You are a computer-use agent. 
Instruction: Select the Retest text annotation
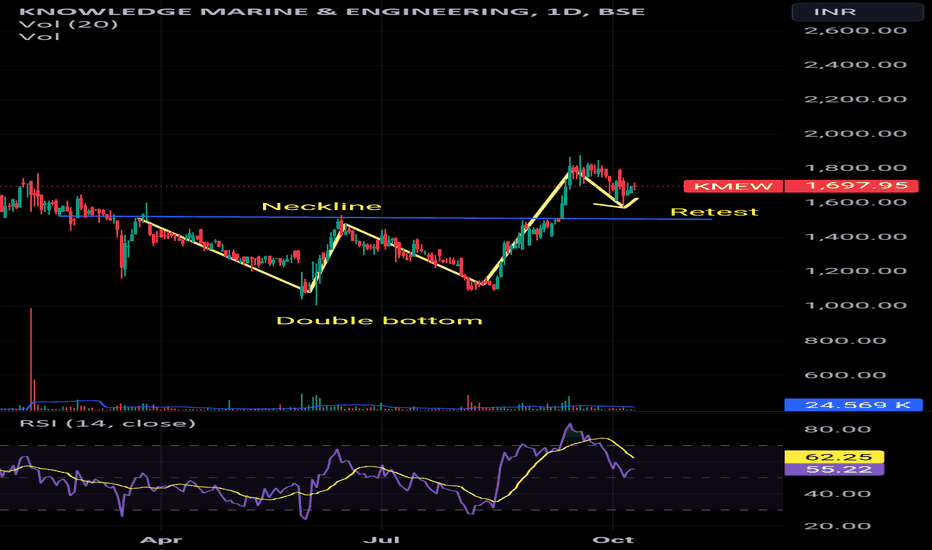714,212
